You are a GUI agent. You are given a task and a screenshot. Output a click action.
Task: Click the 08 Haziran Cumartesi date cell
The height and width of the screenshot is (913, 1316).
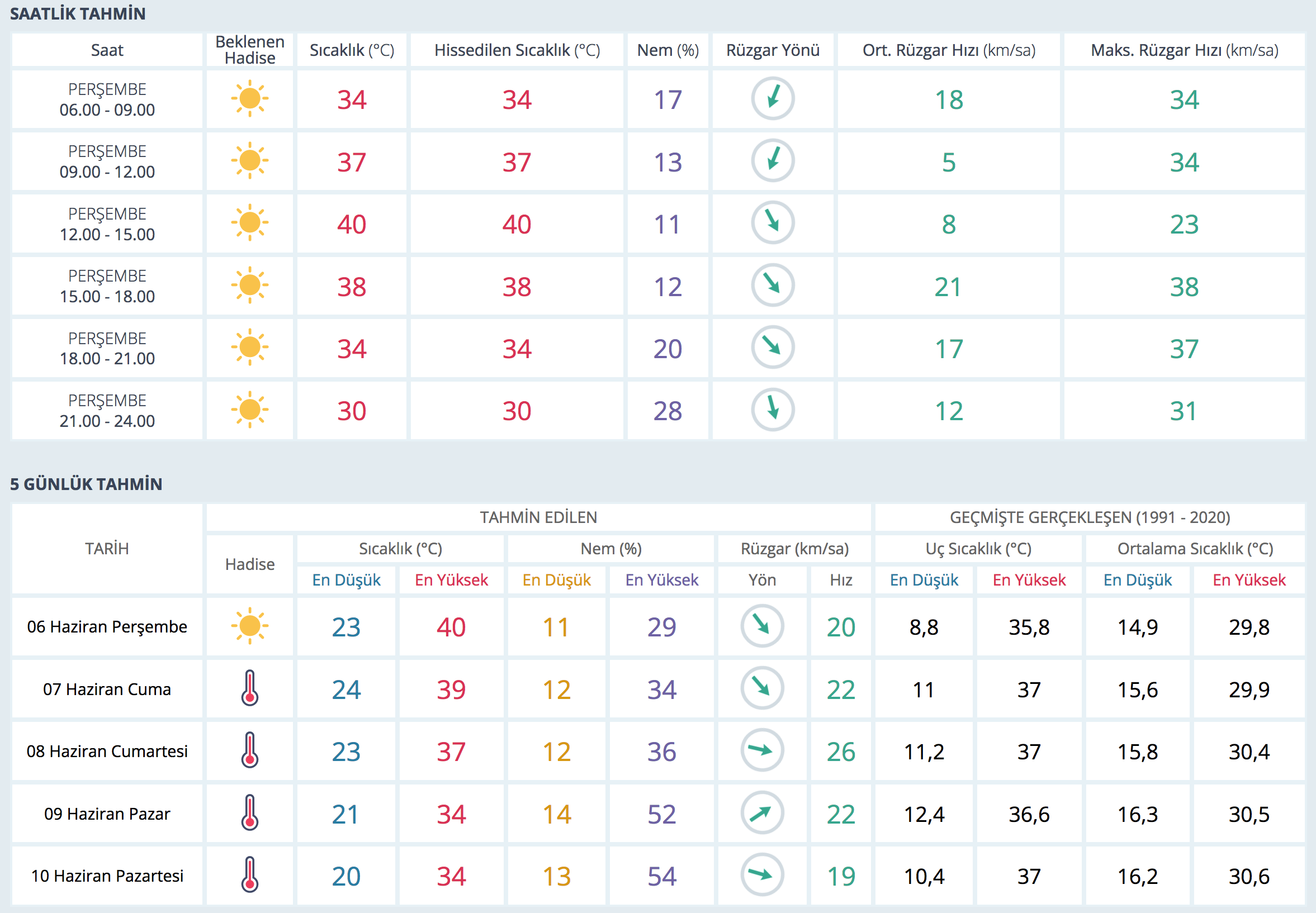(107, 751)
